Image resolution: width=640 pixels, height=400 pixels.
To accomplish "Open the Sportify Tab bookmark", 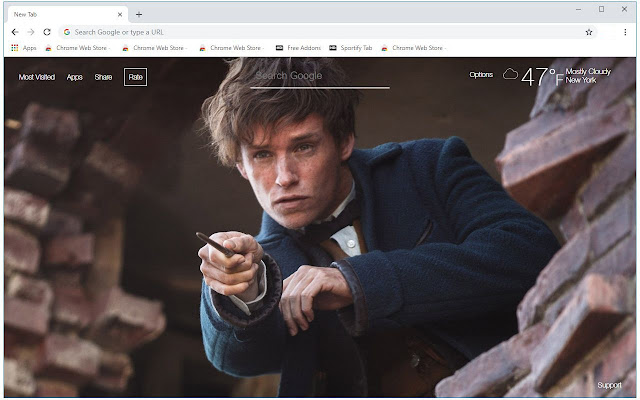I will click(x=351, y=48).
